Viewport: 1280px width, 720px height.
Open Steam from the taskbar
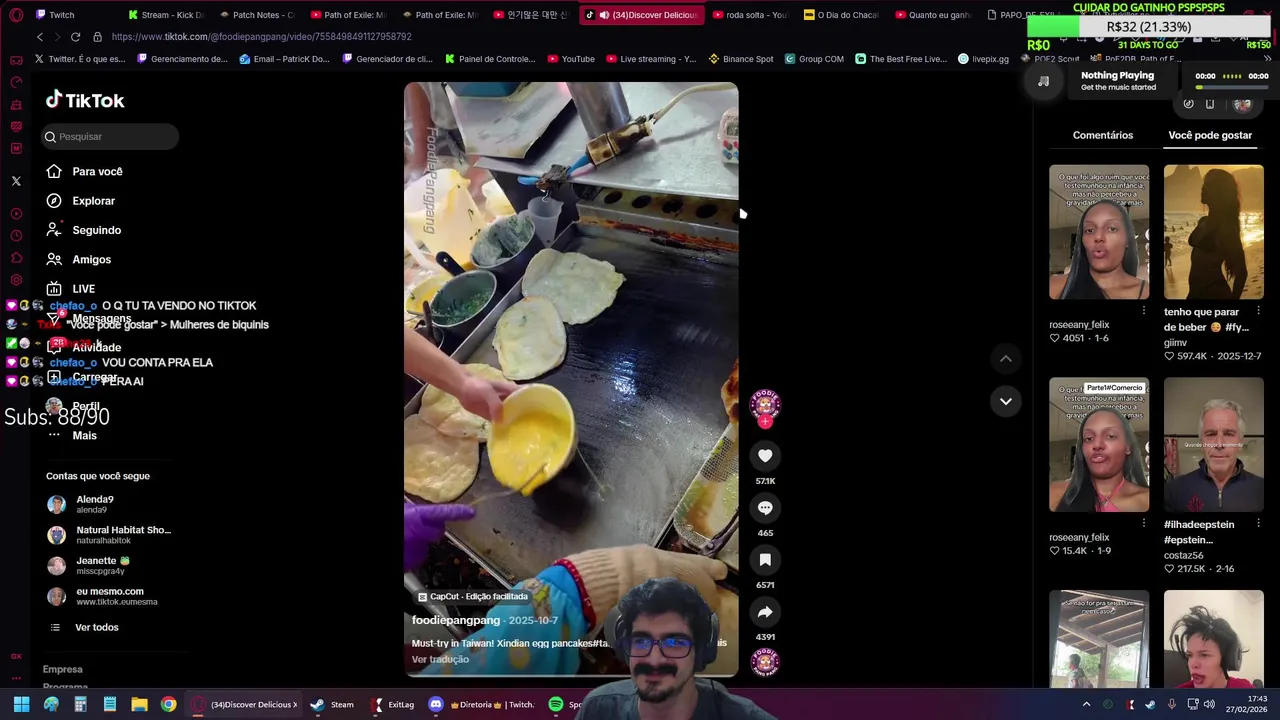(x=332, y=705)
